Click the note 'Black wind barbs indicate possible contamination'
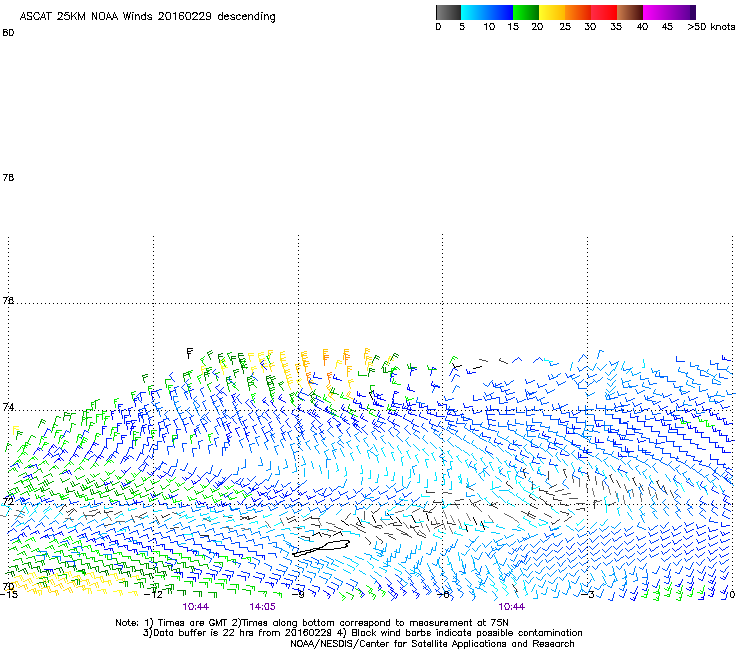Screen dimensions: 740x650 tap(467, 633)
